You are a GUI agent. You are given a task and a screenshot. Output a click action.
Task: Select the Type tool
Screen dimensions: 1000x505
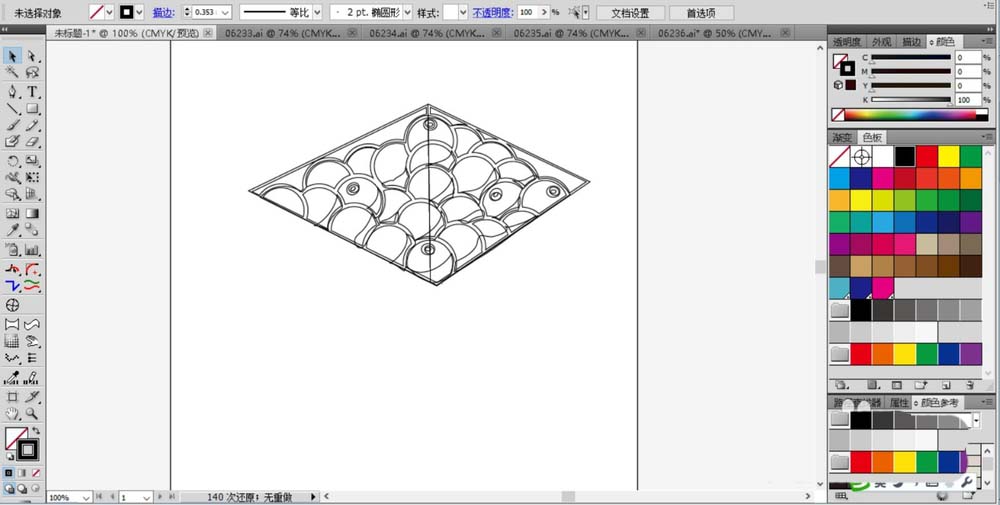click(33, 91)
